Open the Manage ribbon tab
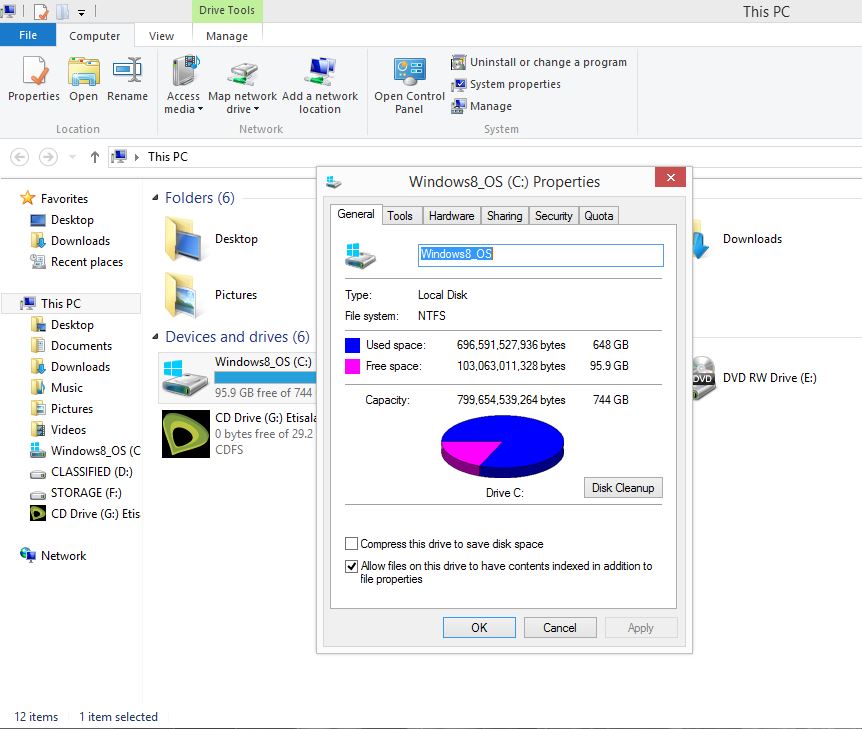862x729 pixels. coord(227,36)
